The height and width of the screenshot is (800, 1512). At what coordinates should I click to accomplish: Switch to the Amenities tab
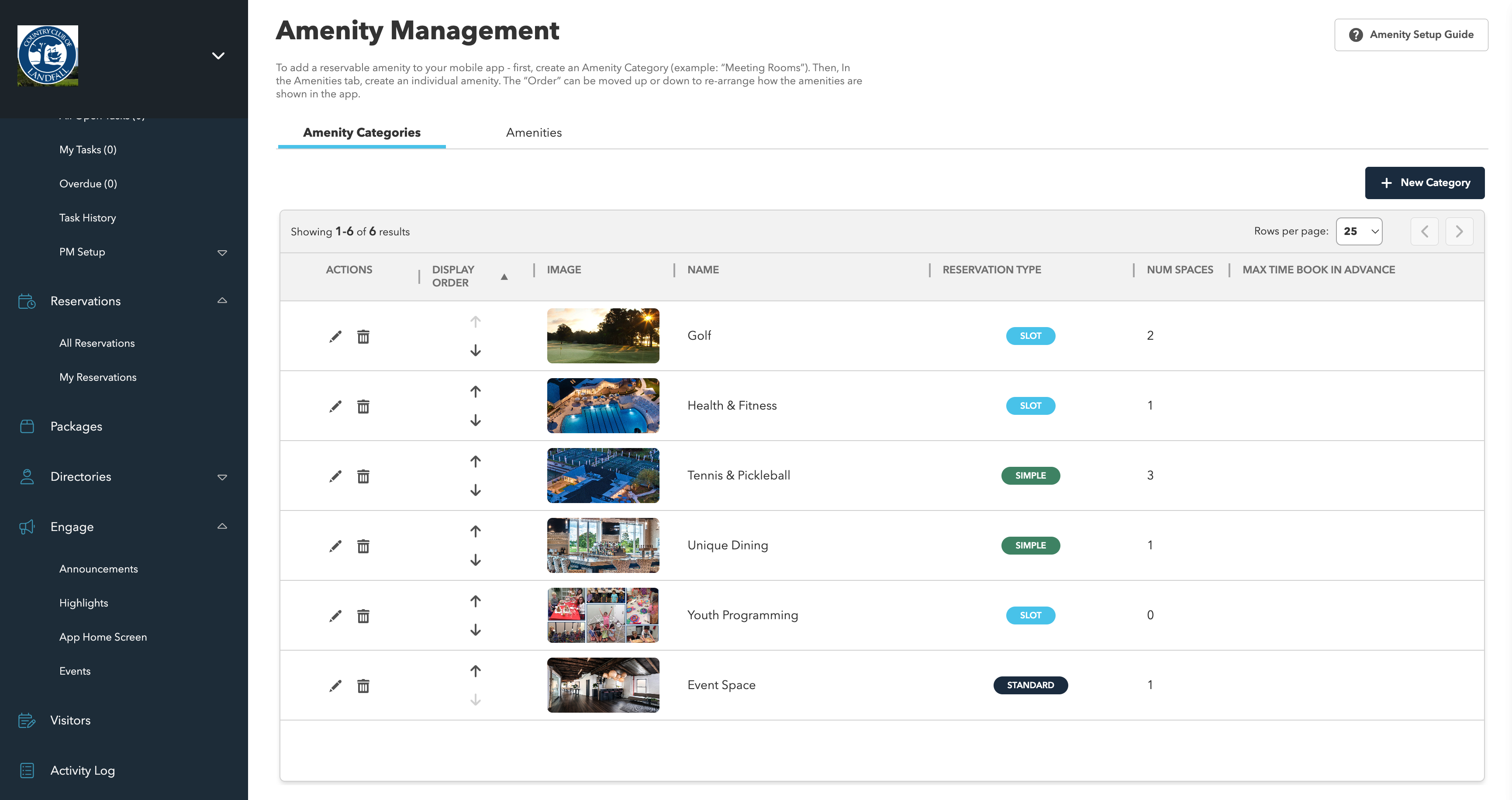tap(534, 133)
